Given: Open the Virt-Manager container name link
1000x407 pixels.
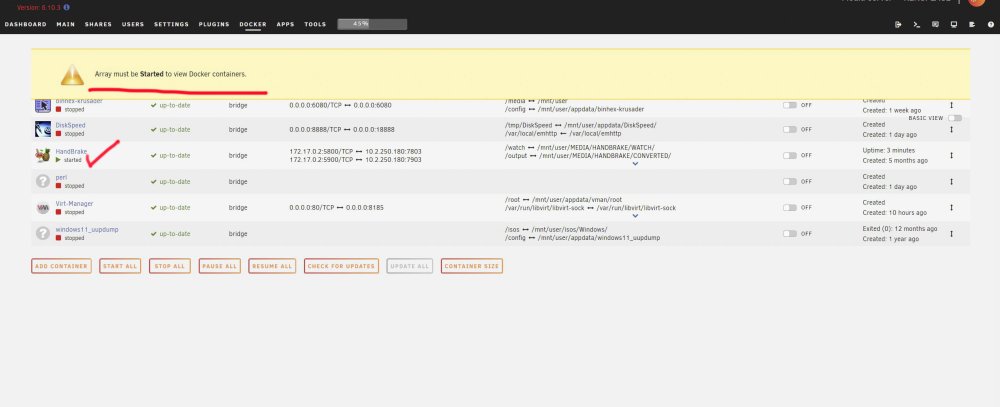Looking at the screenshot, I should point(75,204).
